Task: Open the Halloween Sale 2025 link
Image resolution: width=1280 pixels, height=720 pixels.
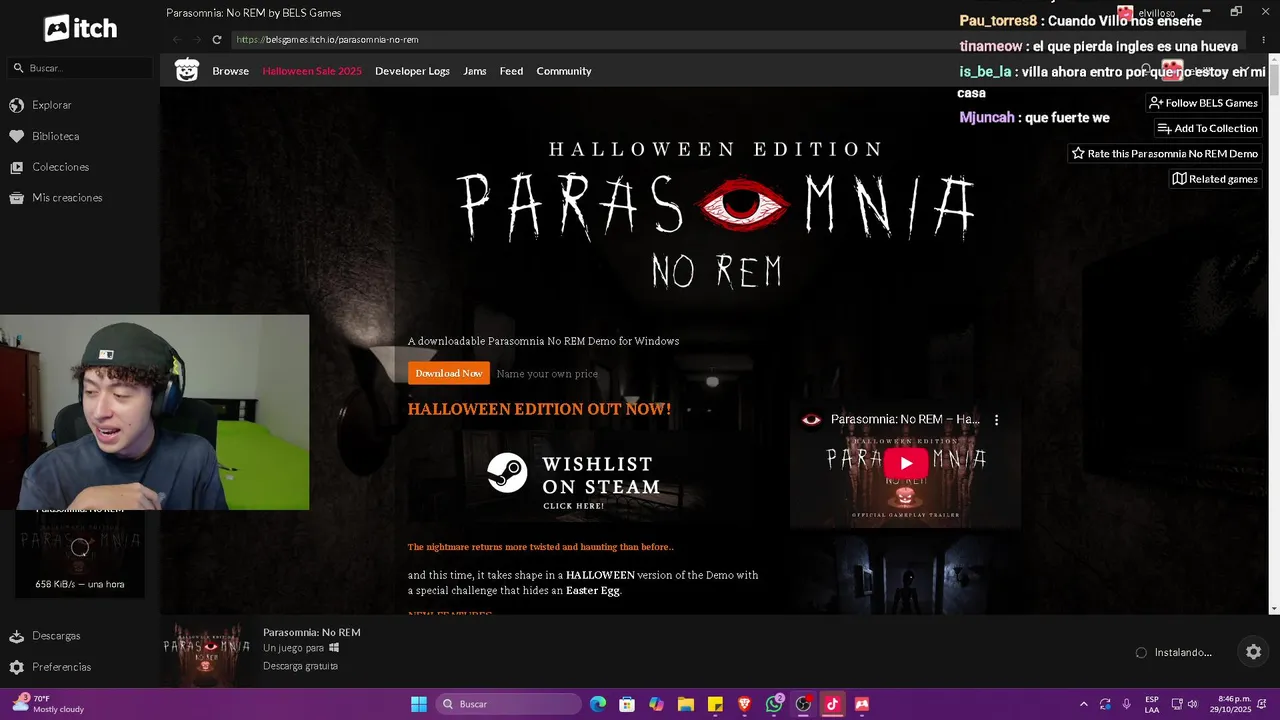Action: point(312,71)
